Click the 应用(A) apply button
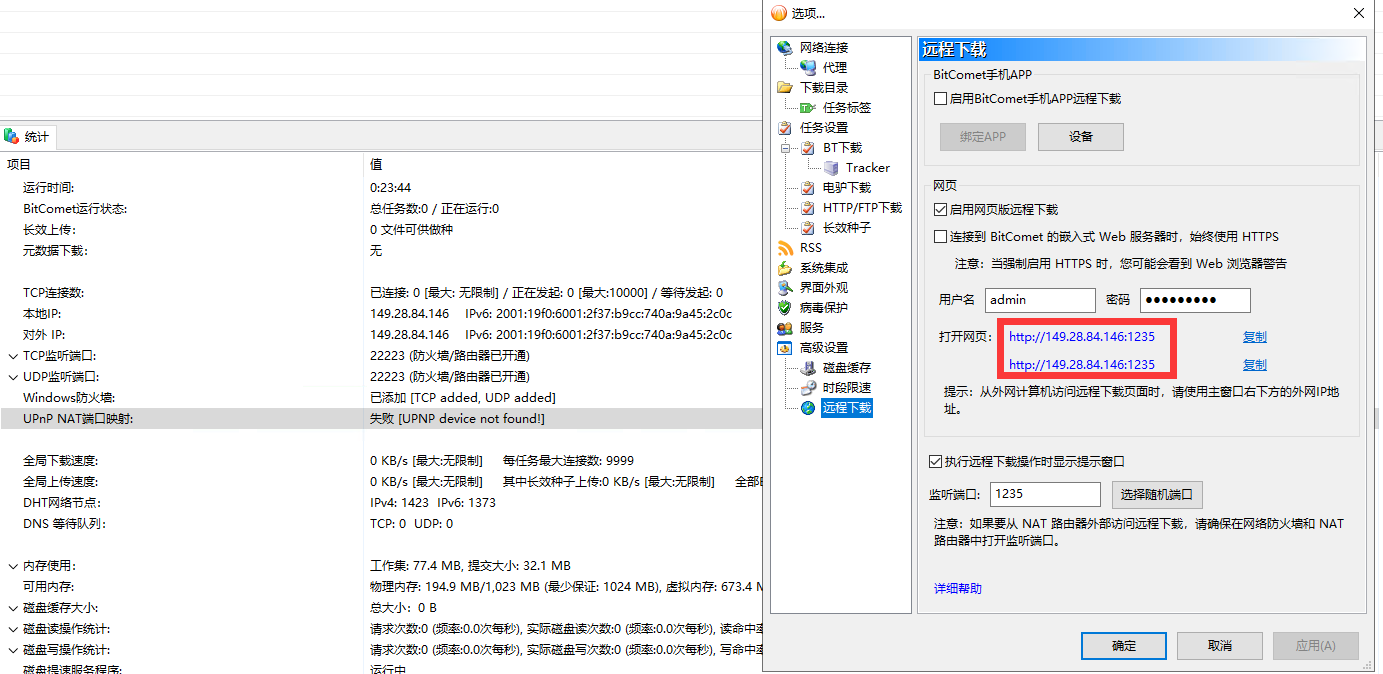 click(1316, 646)
